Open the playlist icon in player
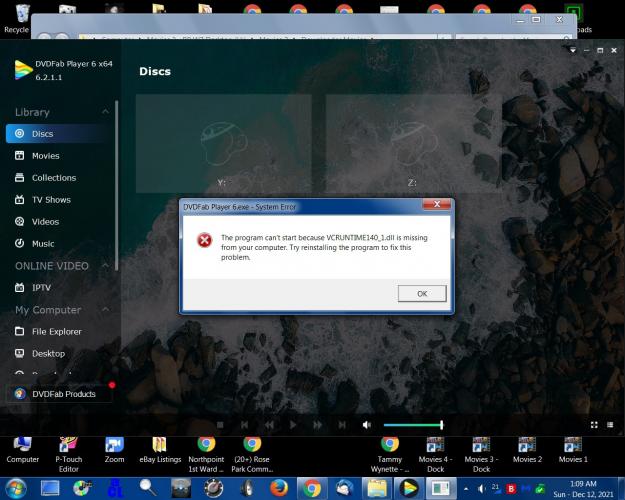 point(610,425)
